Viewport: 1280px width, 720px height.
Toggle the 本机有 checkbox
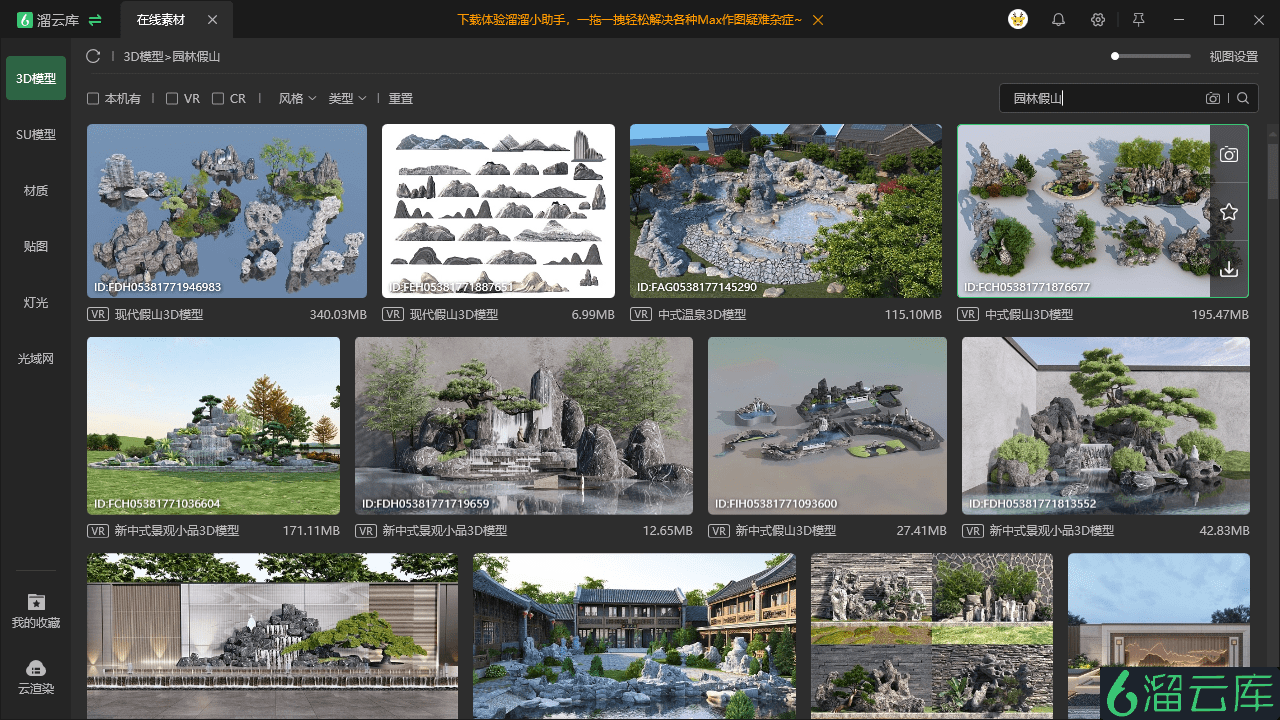93,99
